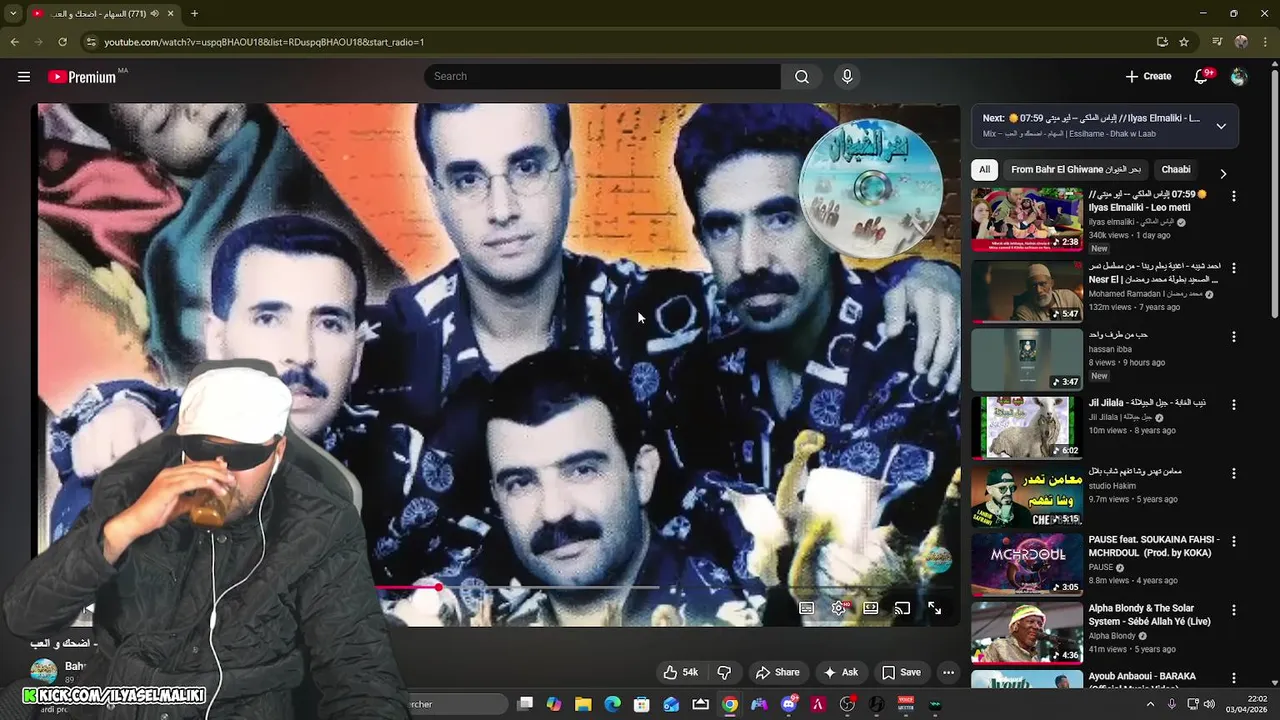Open Mohamed Ramadan 5:47 video thumbnail

coord(1027,291)
